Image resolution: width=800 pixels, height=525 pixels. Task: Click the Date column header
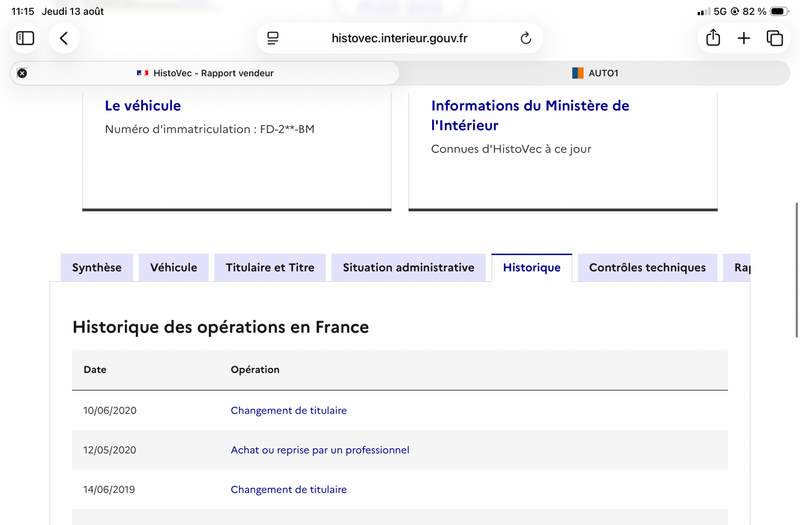pos(95,369)
